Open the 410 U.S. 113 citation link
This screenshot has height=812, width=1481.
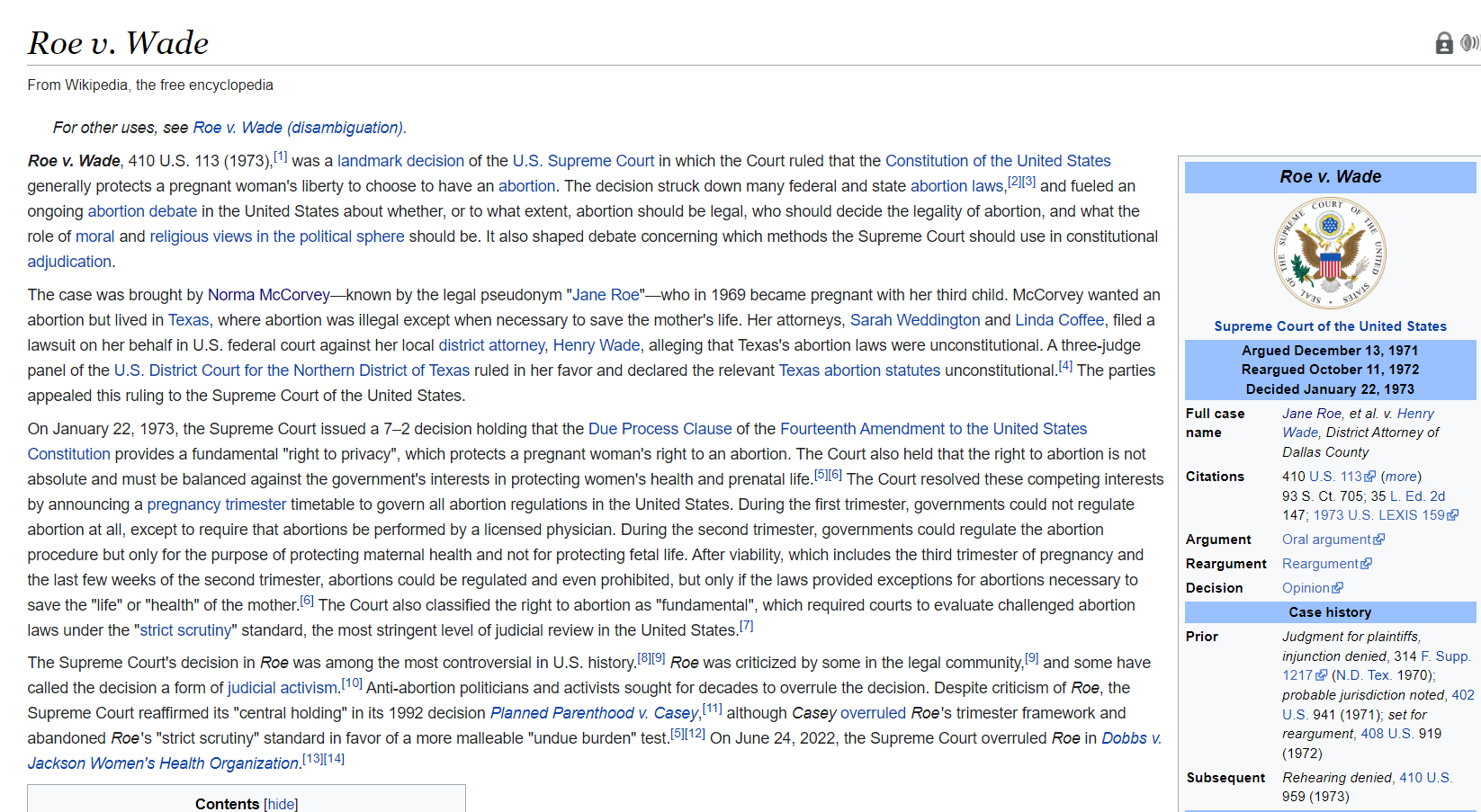point(1342,477)
